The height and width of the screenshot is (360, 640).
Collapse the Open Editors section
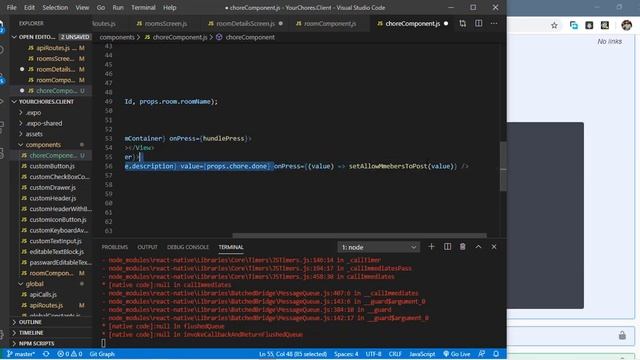51,37
